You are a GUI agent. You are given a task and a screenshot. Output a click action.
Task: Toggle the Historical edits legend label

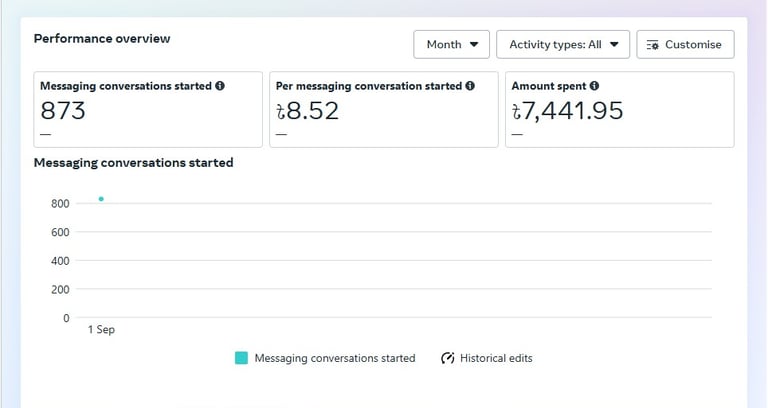[x=496, y=358]
